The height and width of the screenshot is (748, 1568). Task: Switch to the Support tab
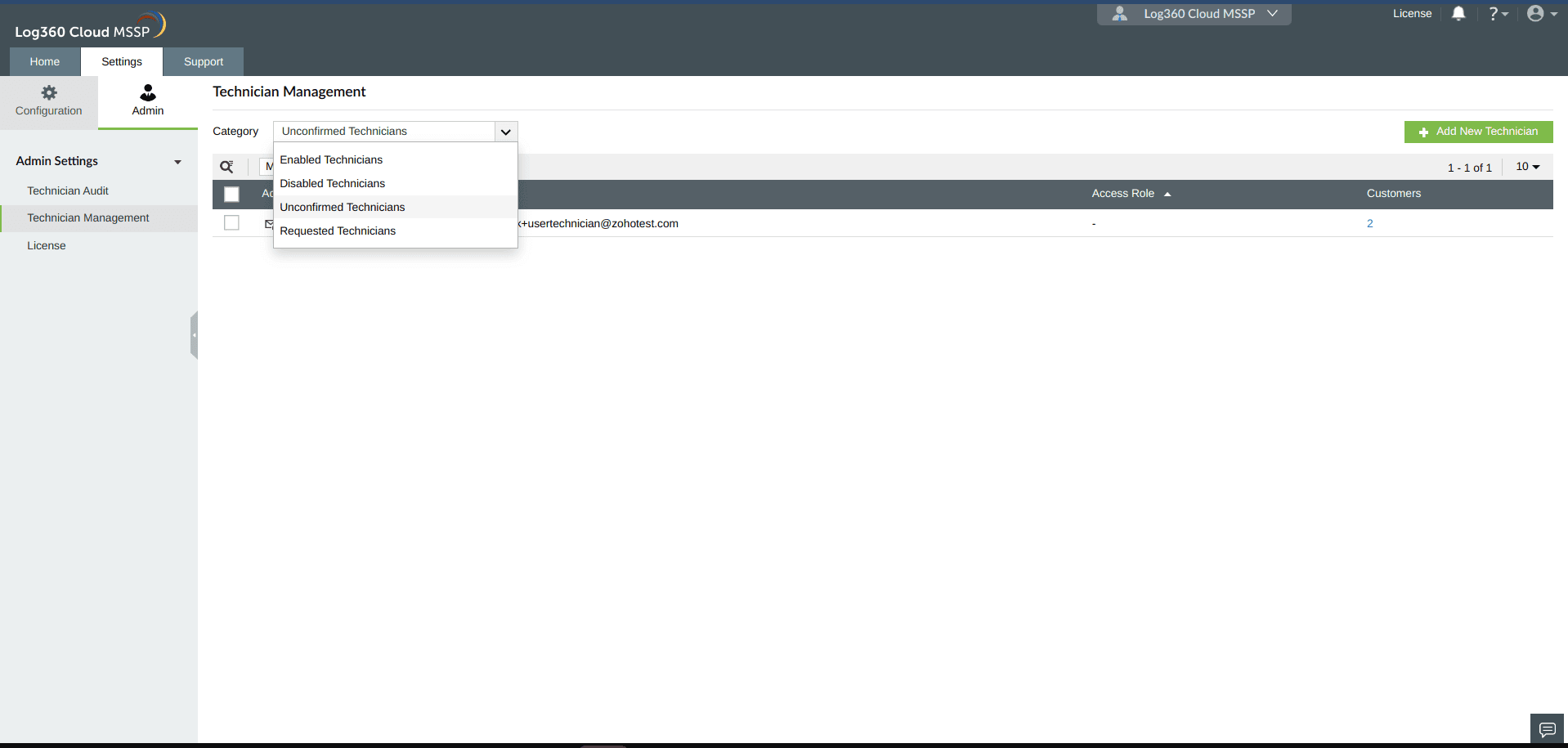tap(204, 61)
